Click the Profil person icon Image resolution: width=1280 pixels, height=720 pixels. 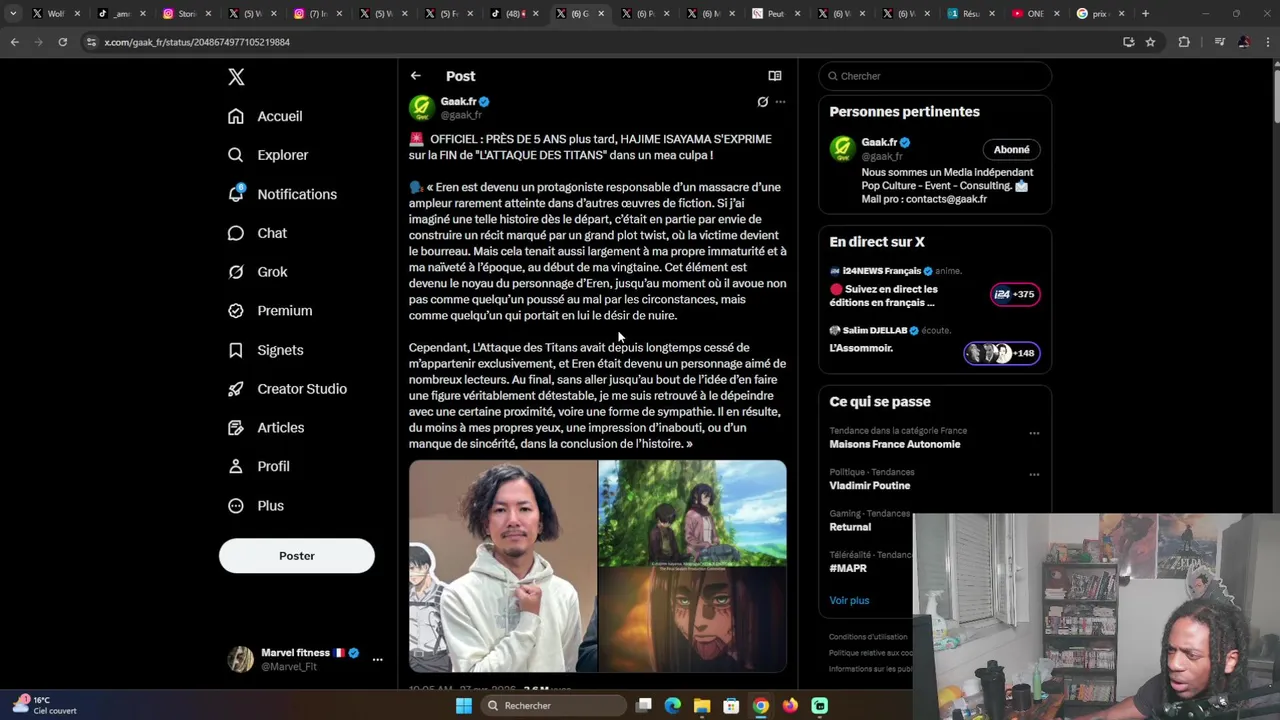point(236,466)
